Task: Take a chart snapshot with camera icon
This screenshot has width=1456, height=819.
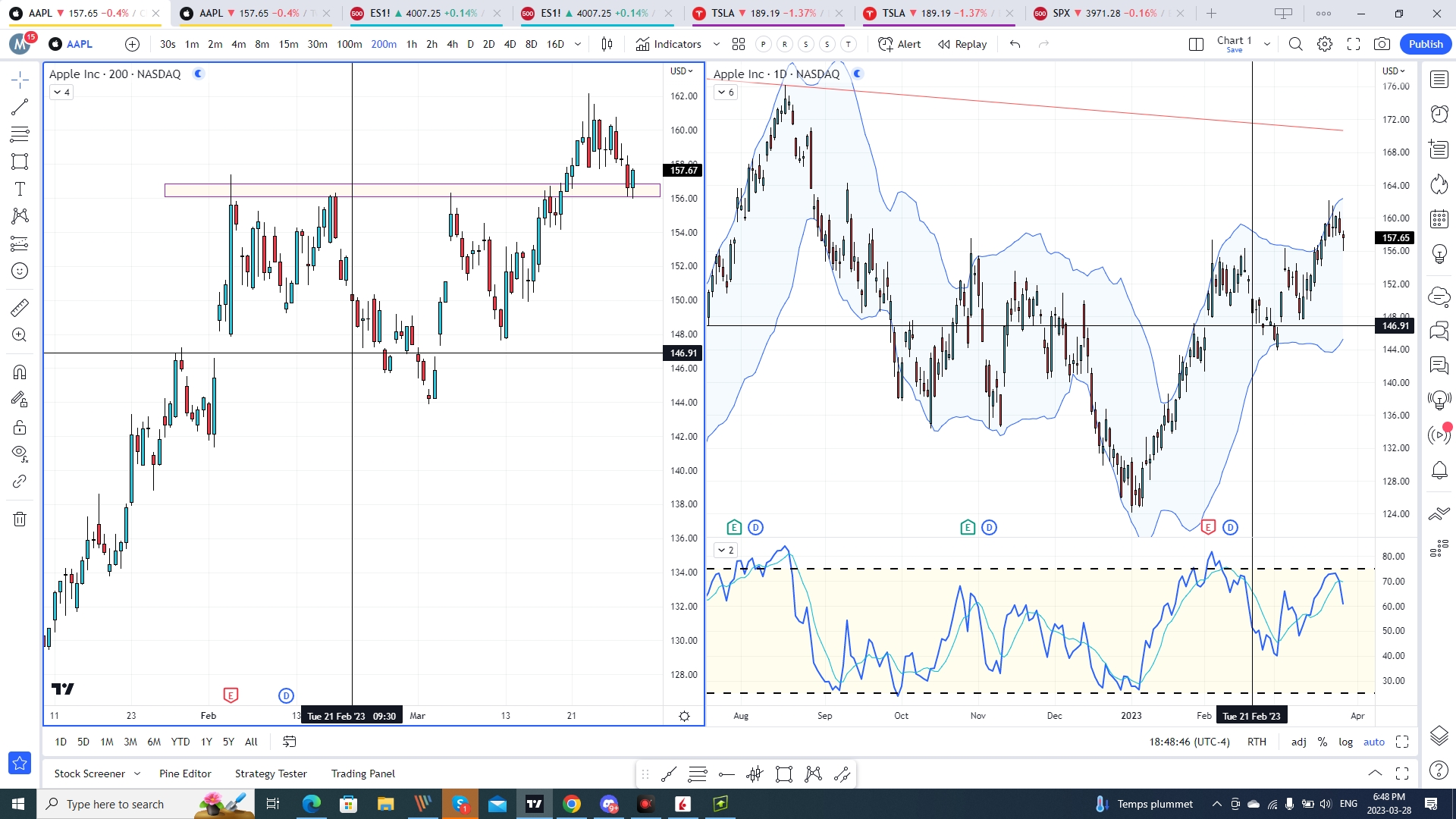Action: coord(1382,44)
